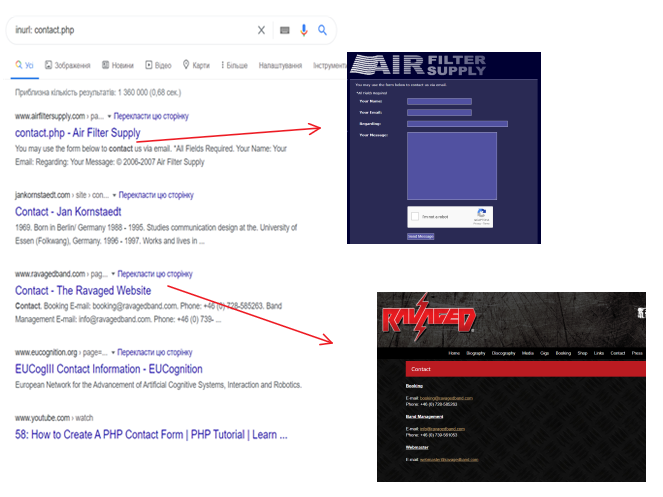Open Contact - Jan Kornstaedt result
Image resolution: width=663 pixels, height=497 pixels.
(68, 211)
